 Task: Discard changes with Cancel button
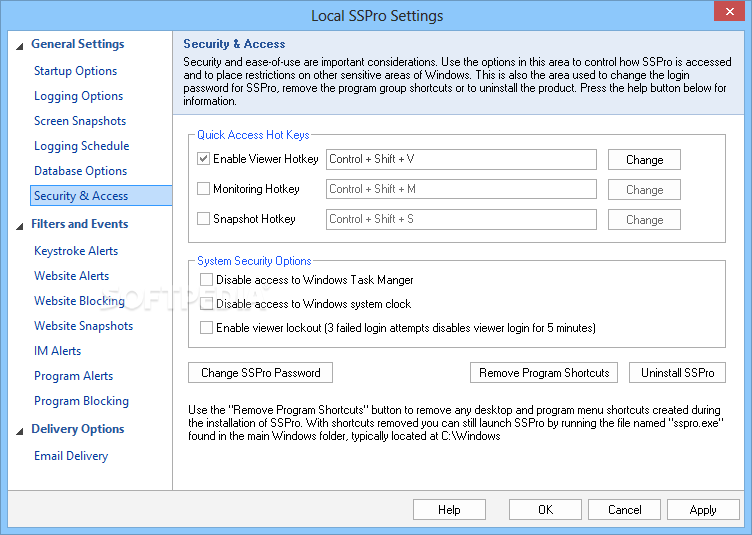(624, 509)
